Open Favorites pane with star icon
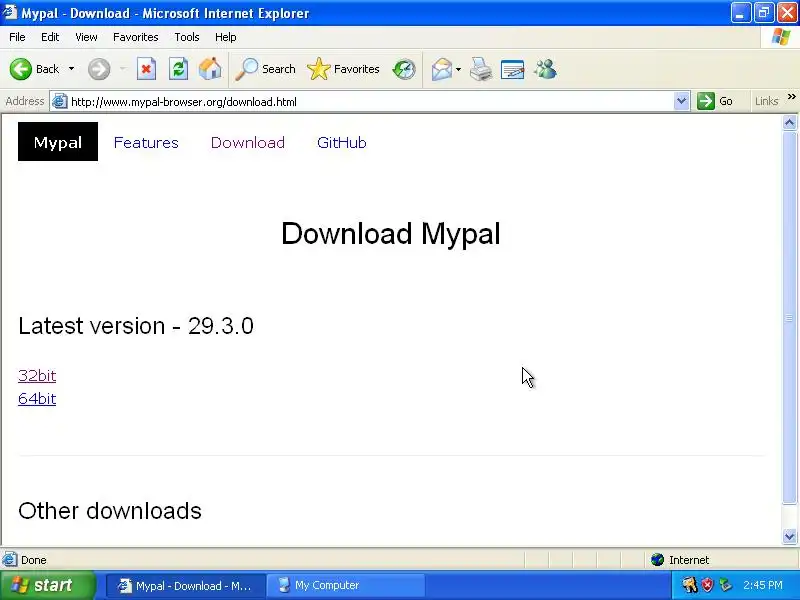The width and height of the screenshot is (800, 600). [343, 69]
